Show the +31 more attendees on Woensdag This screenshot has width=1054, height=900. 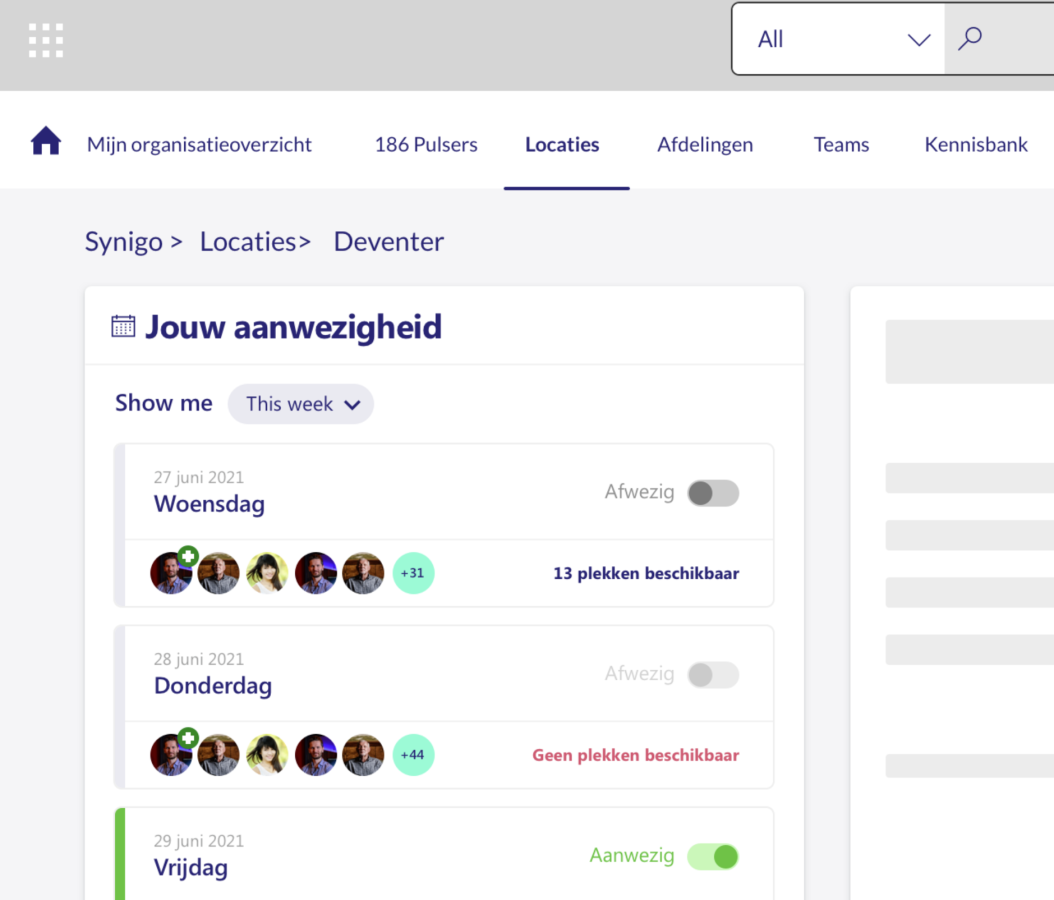point(413,573)
